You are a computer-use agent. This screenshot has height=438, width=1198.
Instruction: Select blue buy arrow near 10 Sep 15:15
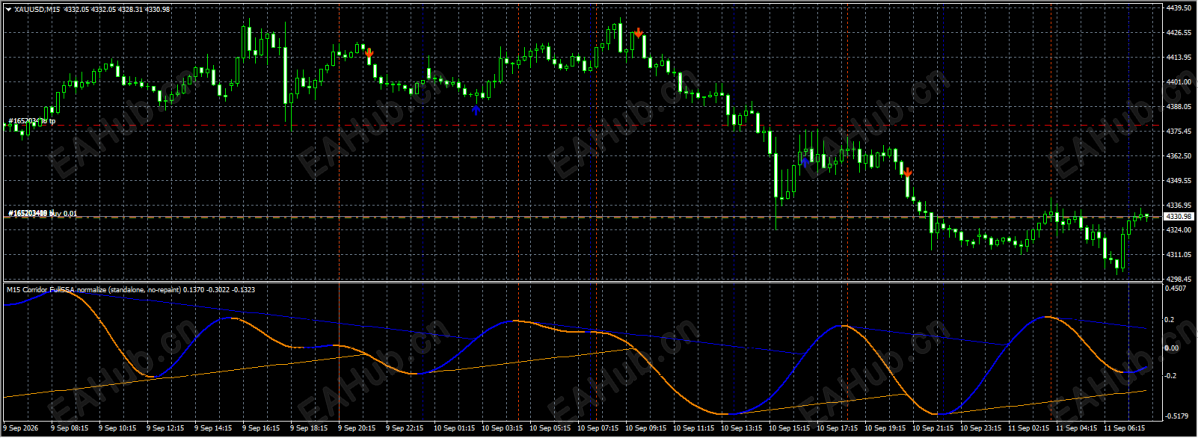[805, 162]
